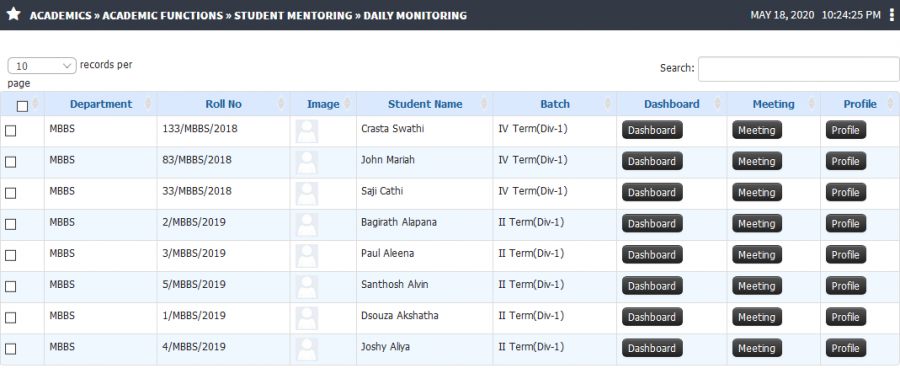Click the favorites star icon in header

pos(14,15)
